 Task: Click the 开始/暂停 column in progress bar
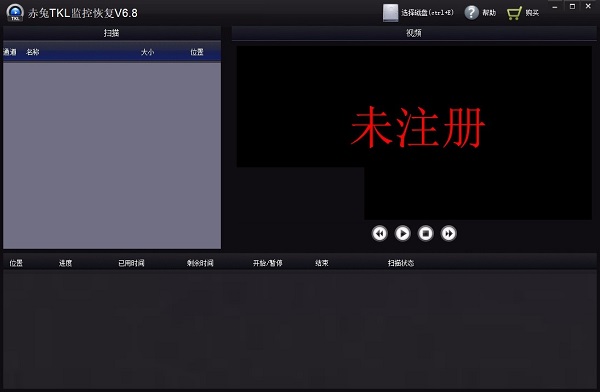click(267, 263)
